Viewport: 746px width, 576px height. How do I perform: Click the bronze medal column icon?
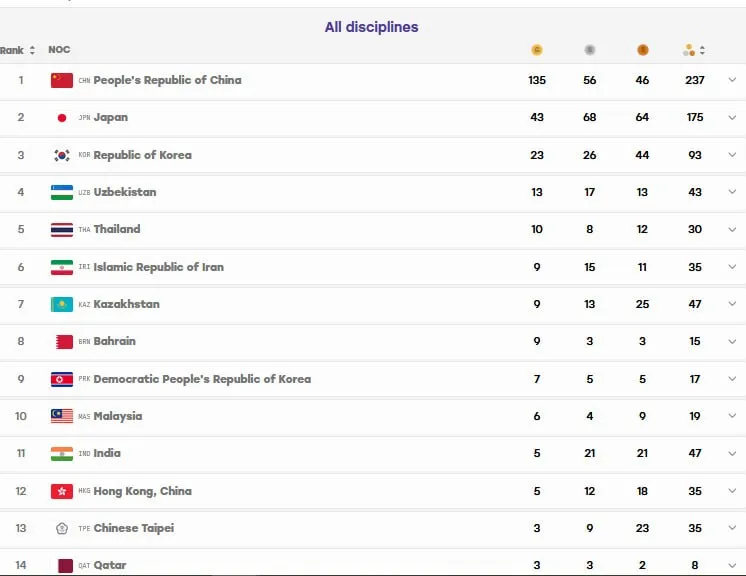(x=642, y=50)
